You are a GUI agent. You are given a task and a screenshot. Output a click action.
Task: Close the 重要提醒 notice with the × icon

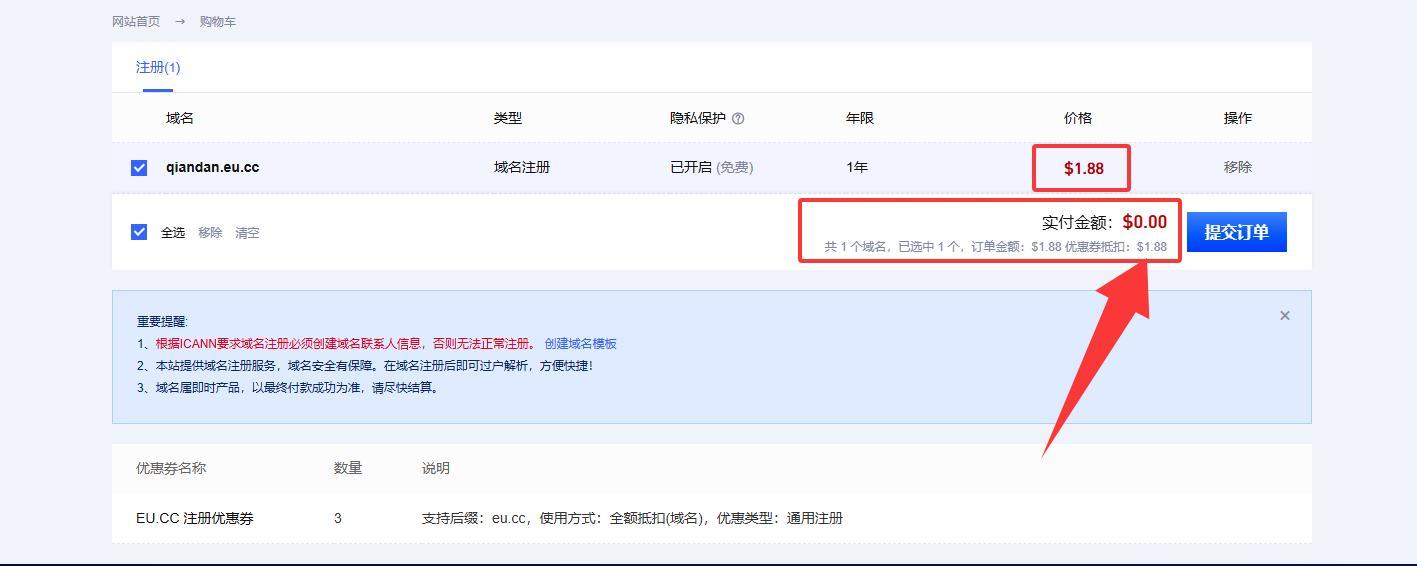coord(1285,316)
